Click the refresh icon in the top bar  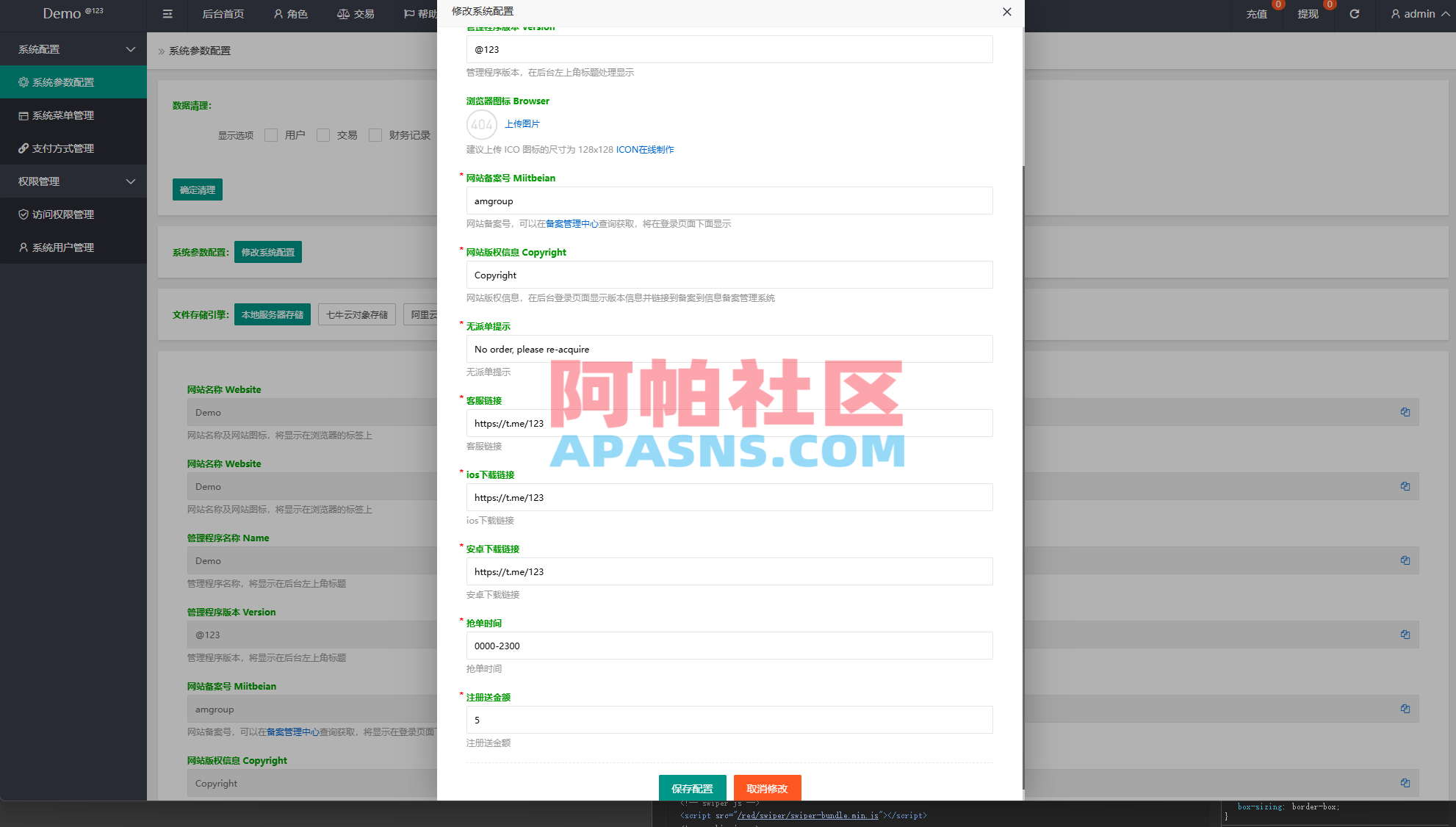click(x=1354, y=14)
